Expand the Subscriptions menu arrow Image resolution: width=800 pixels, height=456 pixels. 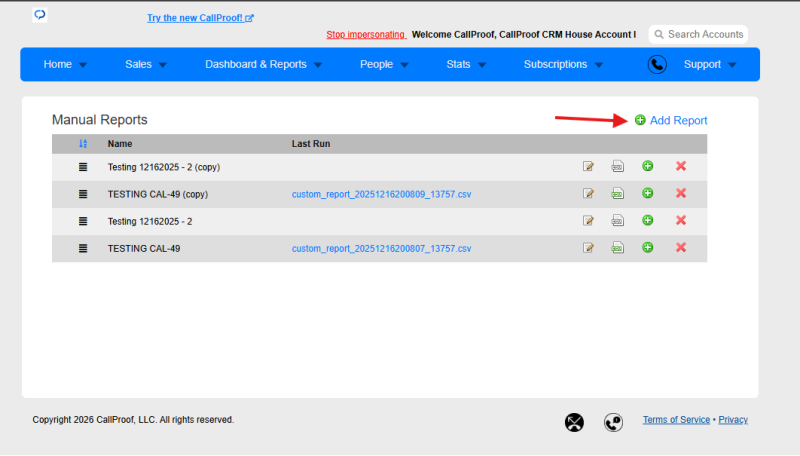click(x=599, y=65)
